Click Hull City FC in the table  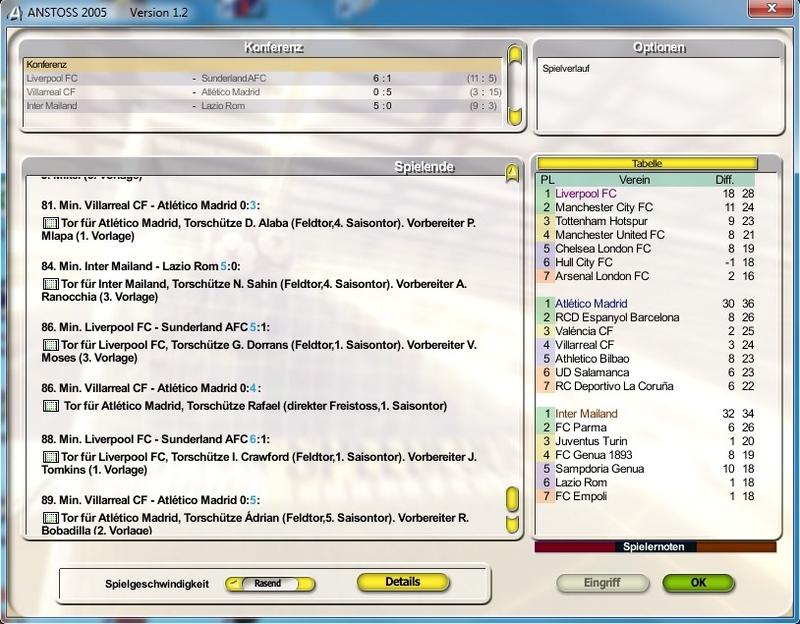(x=584, y=263)
